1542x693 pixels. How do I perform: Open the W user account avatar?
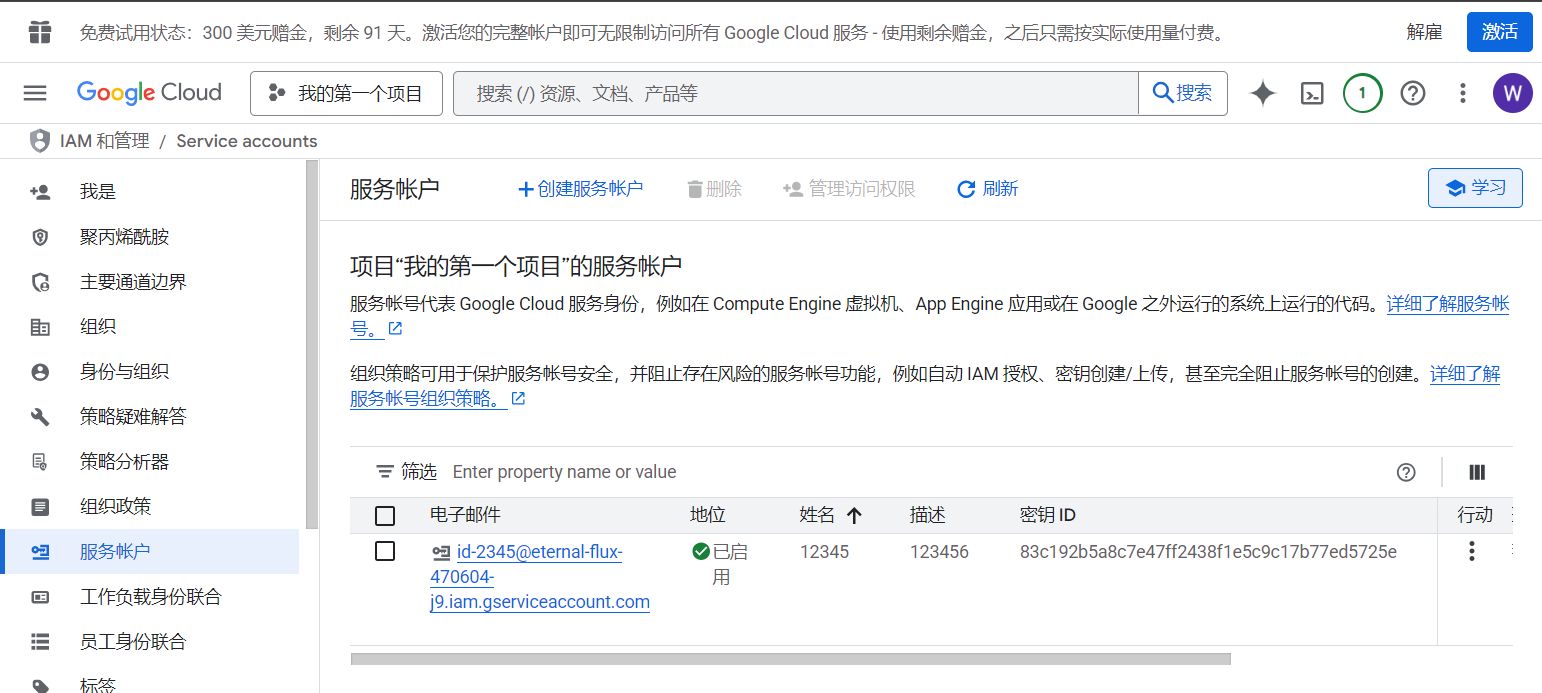(1512, 93)
